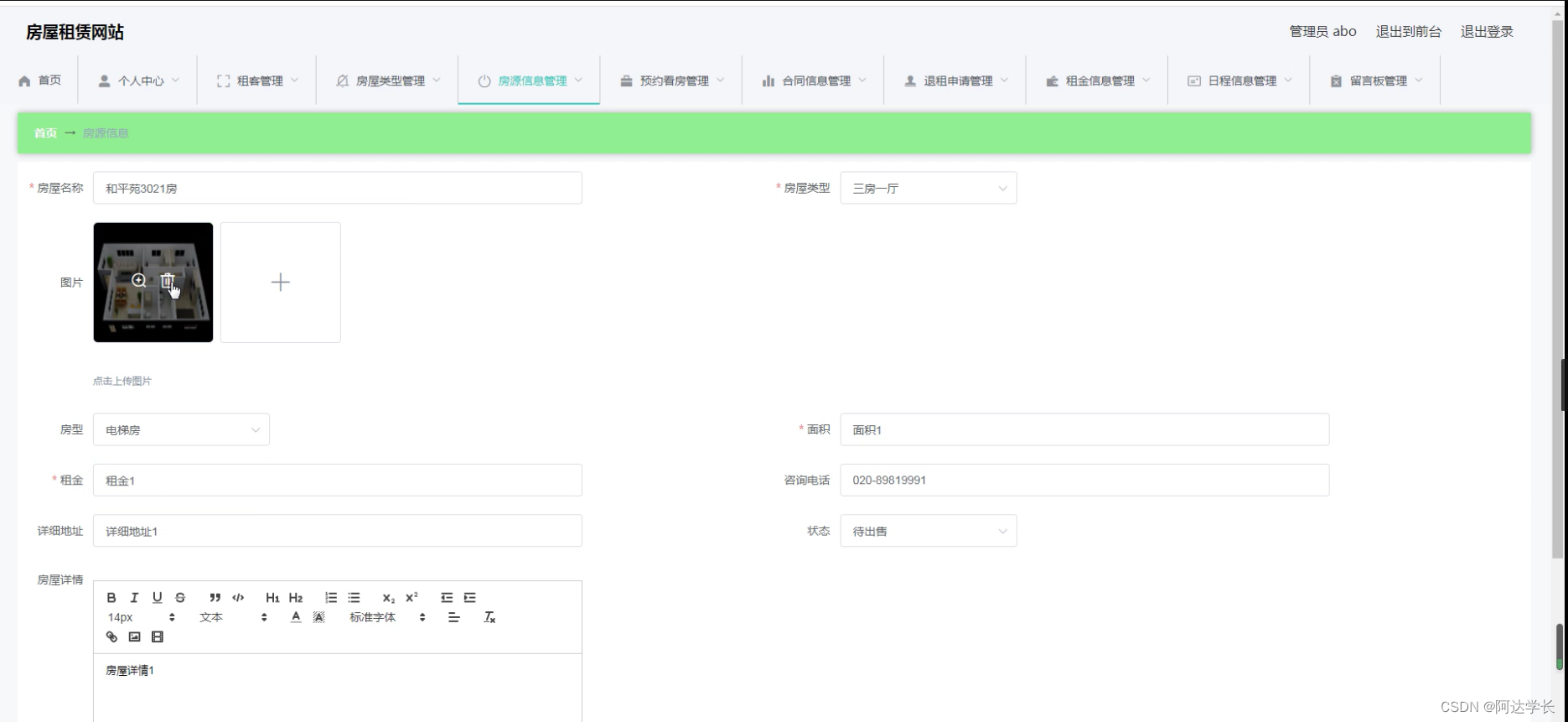Expand the 合同信息管理 menu
The width and height of the screenshot is (1568, 722).
click(x=814, y=81)
